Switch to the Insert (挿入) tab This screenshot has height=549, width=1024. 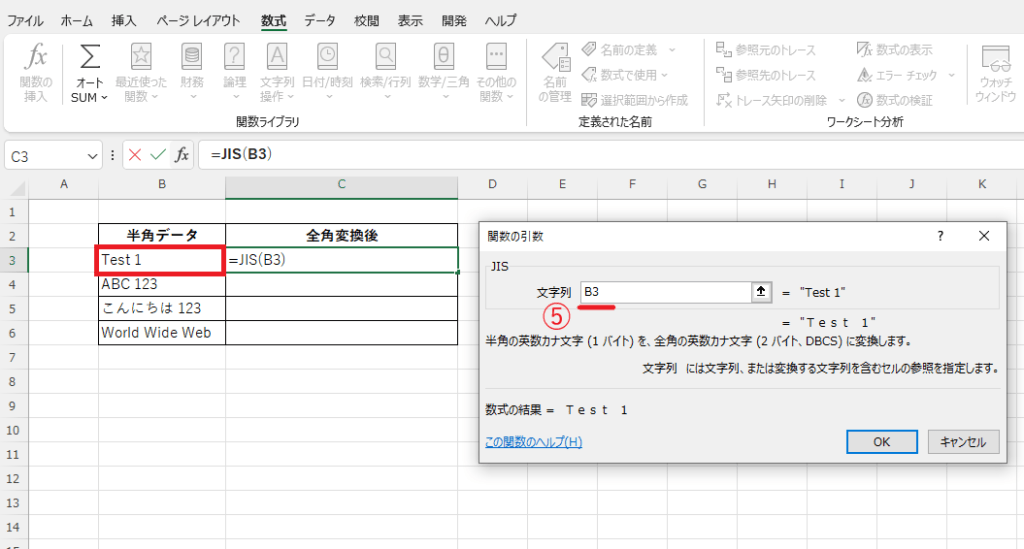124,21
